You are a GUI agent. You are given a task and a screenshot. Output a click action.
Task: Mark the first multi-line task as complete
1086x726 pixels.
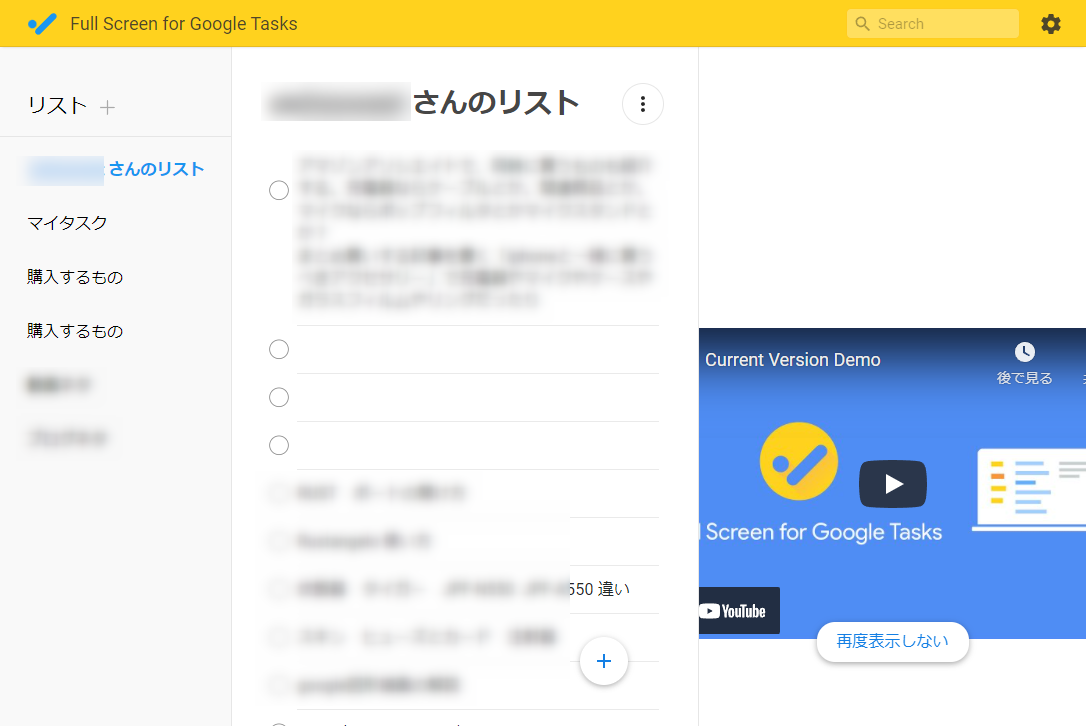coord(279,190)
